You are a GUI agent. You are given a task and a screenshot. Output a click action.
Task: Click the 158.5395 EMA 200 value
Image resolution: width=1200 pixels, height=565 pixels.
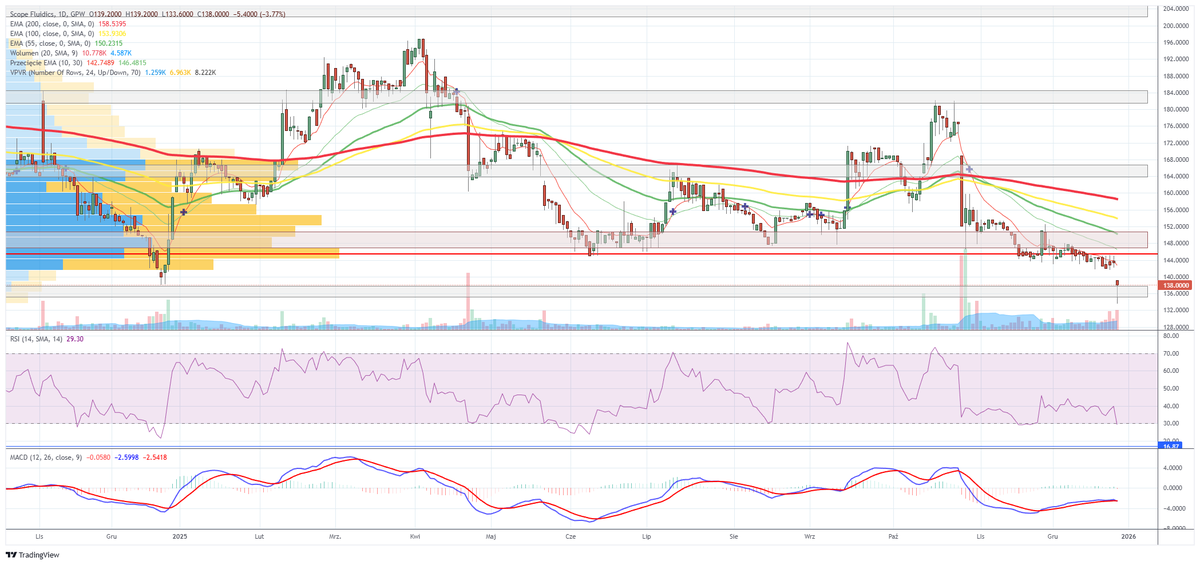click(x=113, y=24)
